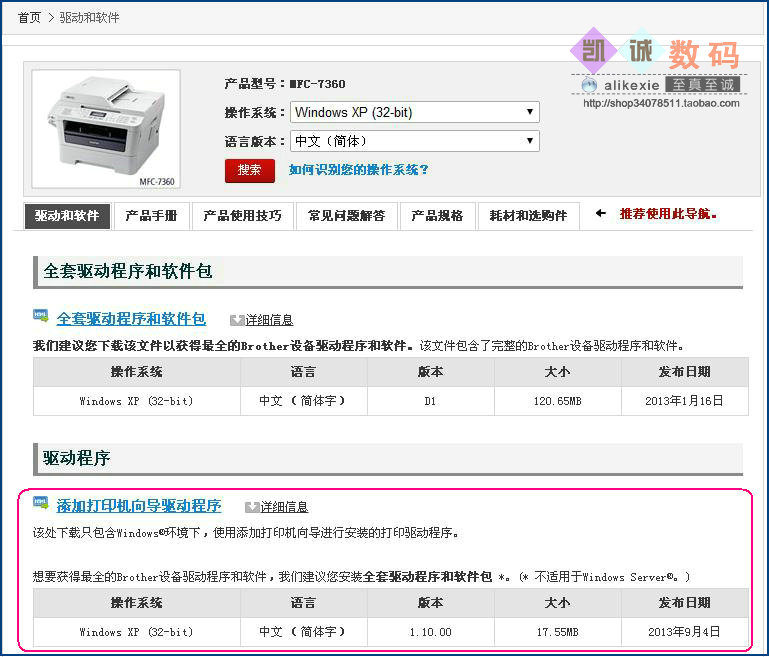Click the 120.65MB size cell

point(558,401)
